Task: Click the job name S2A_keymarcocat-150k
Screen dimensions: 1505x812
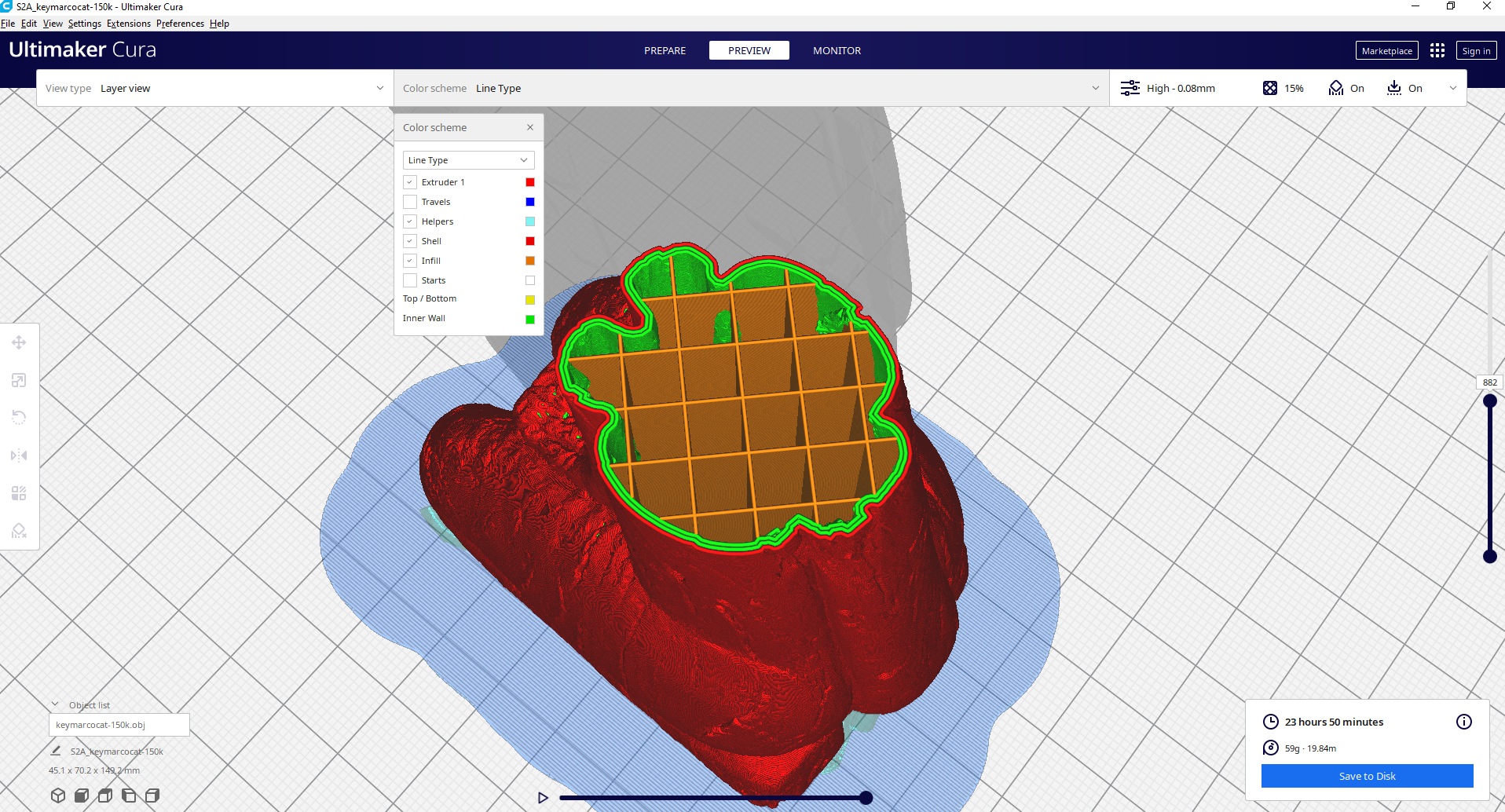Action: (x=117, y=752)
